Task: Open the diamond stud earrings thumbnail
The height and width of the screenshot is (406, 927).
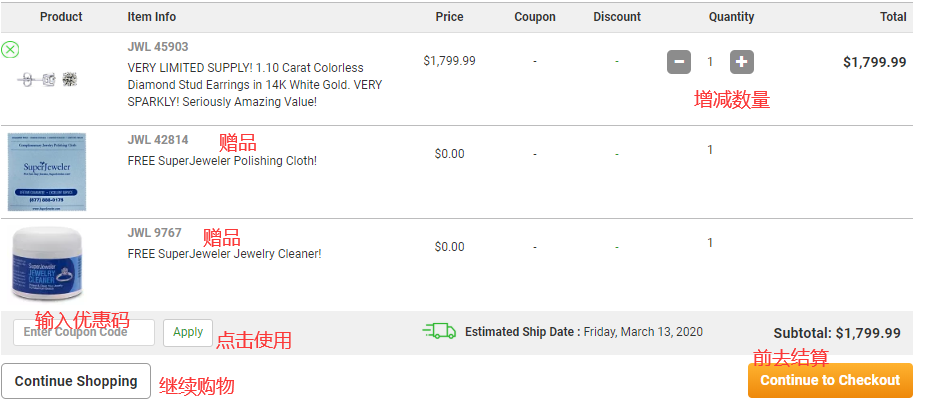Action: 47,79
